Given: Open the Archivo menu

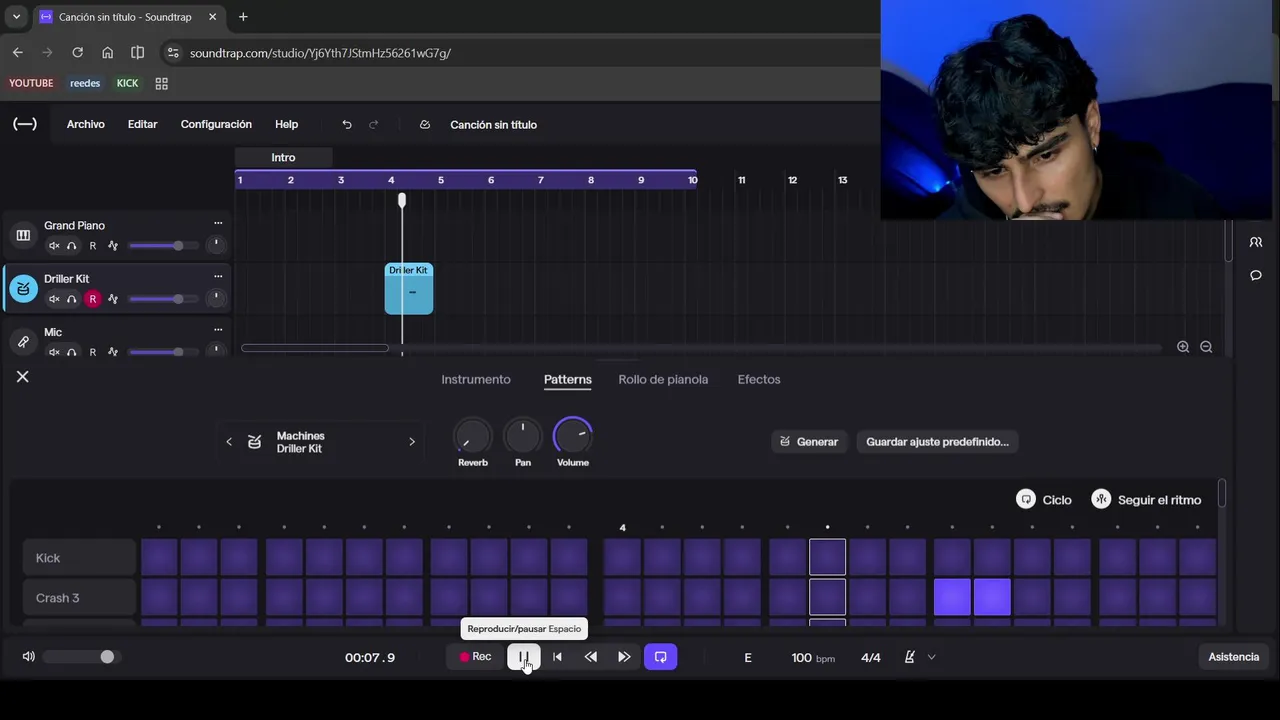Looking at the screenshot, I should (x=86, y=124).
